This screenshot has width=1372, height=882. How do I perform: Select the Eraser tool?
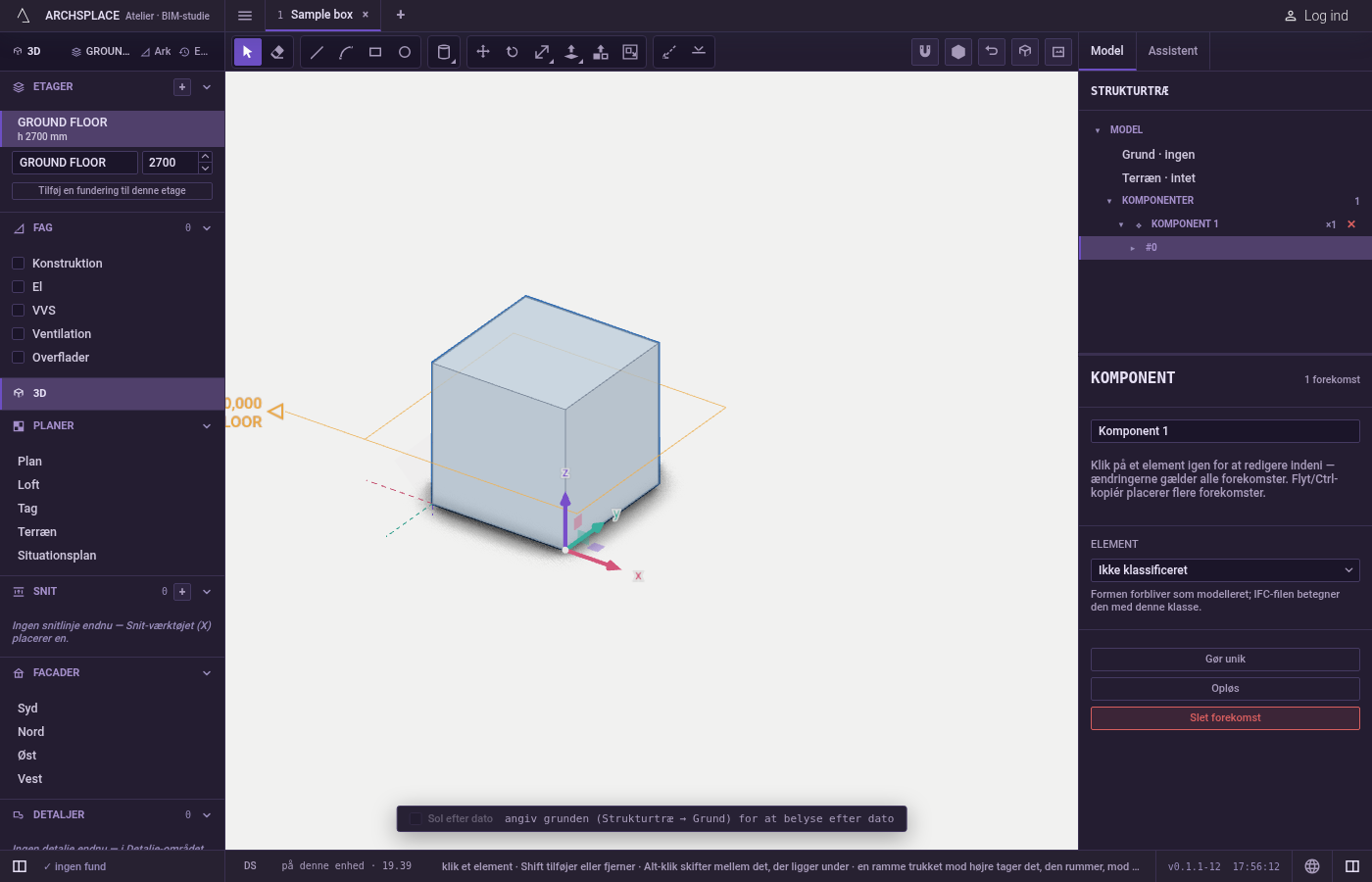coord(277,52)
